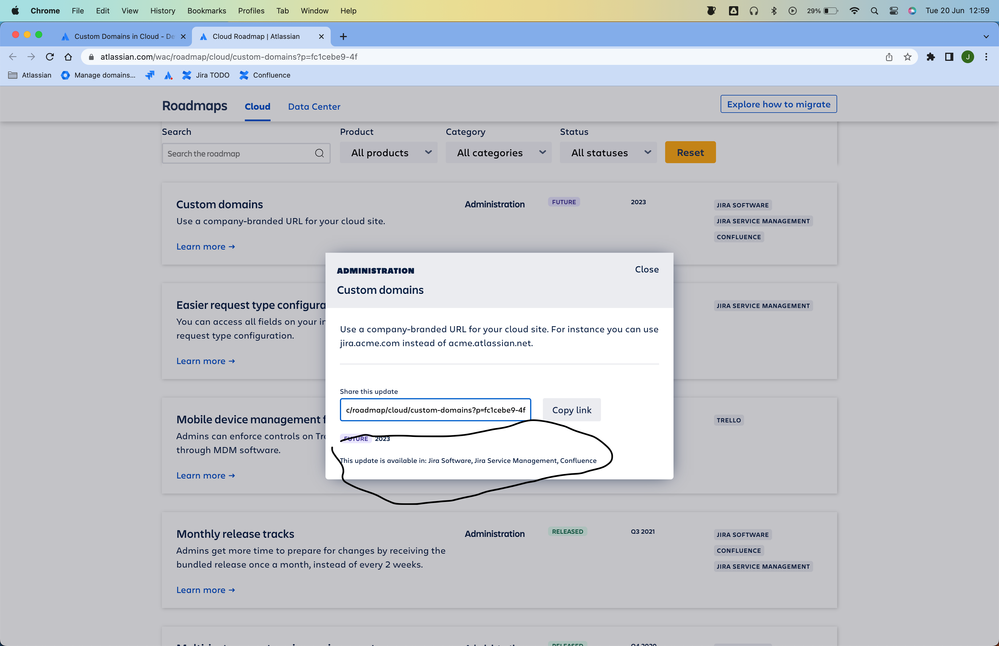Screen dimensions: 999x646
Task: Click the Copy link button
Action: coord(571,409)
